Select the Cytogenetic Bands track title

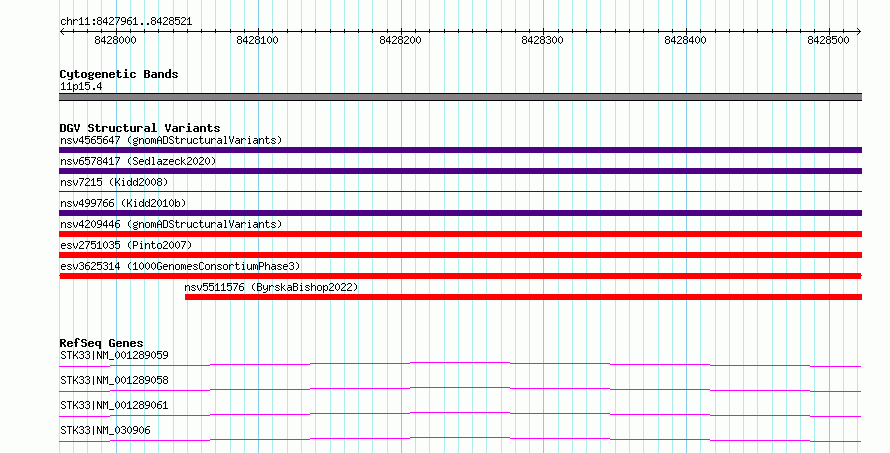click(x=119, y=74)
